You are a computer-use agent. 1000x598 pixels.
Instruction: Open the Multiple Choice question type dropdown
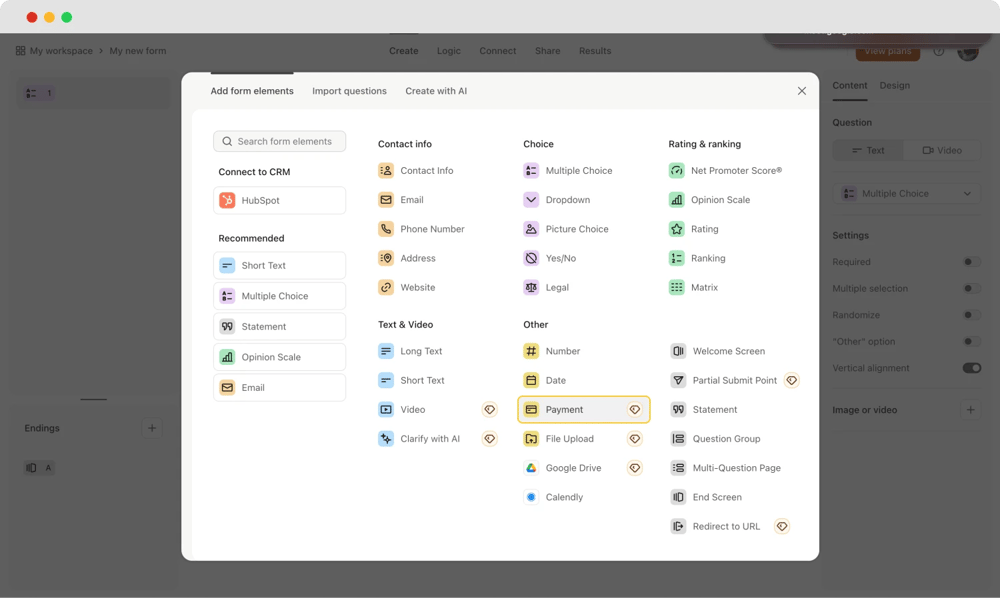click(x=906, y=194)
